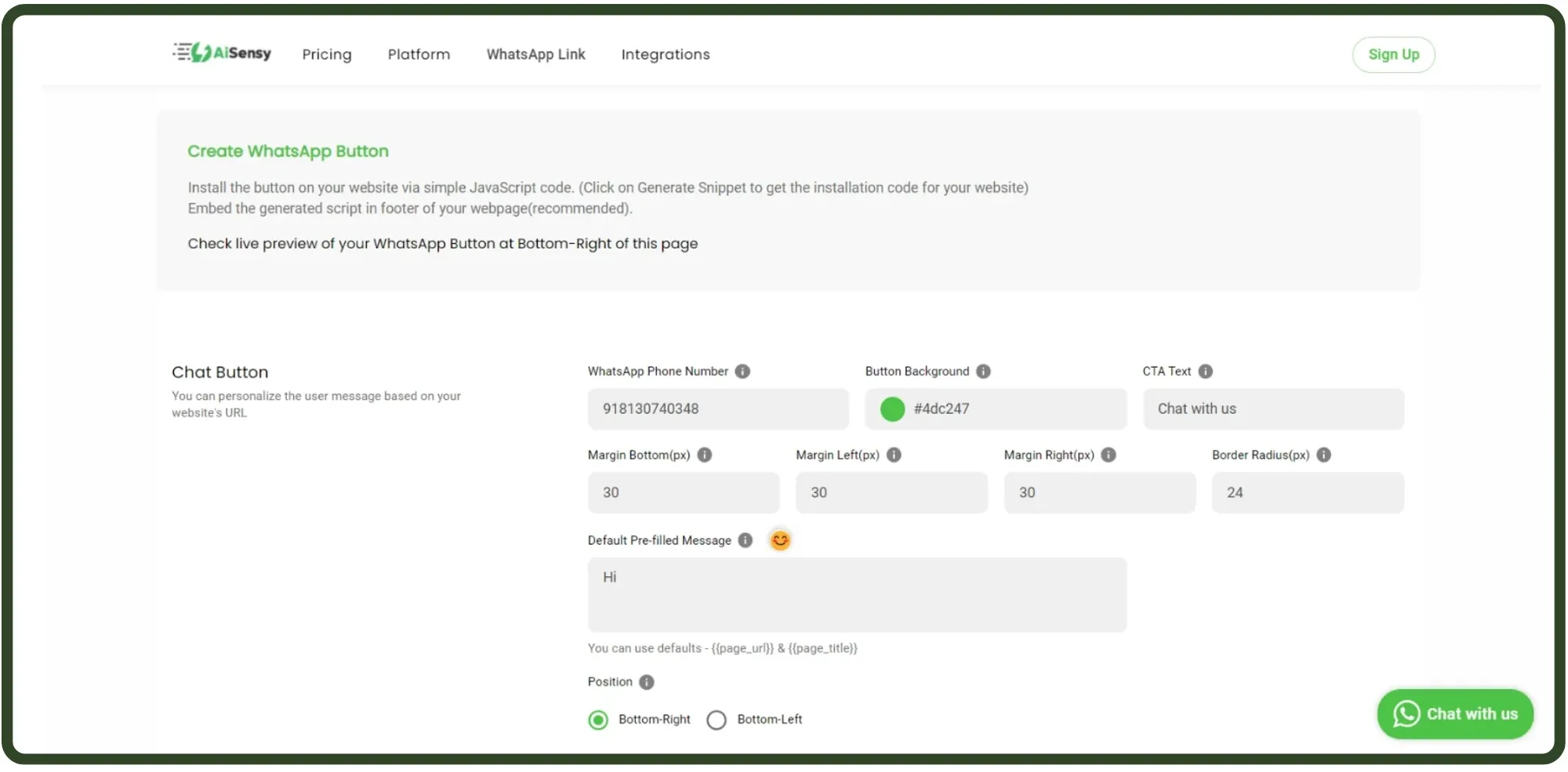Show info tooltip for CTA Text
The image size is (1568, 772).
(x=1206, y=372)
